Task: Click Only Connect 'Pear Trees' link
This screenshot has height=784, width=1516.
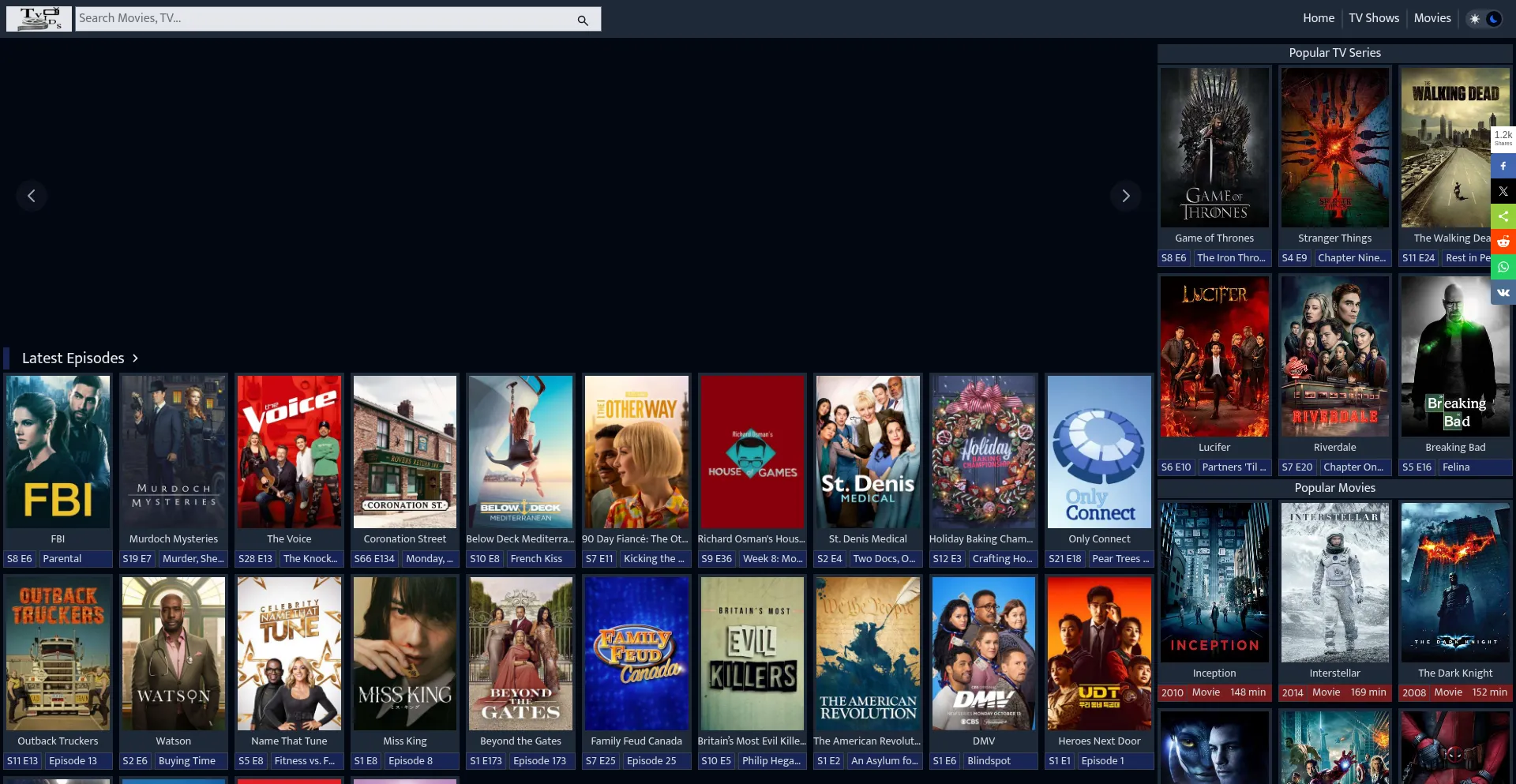Action: click(1121, 559)
